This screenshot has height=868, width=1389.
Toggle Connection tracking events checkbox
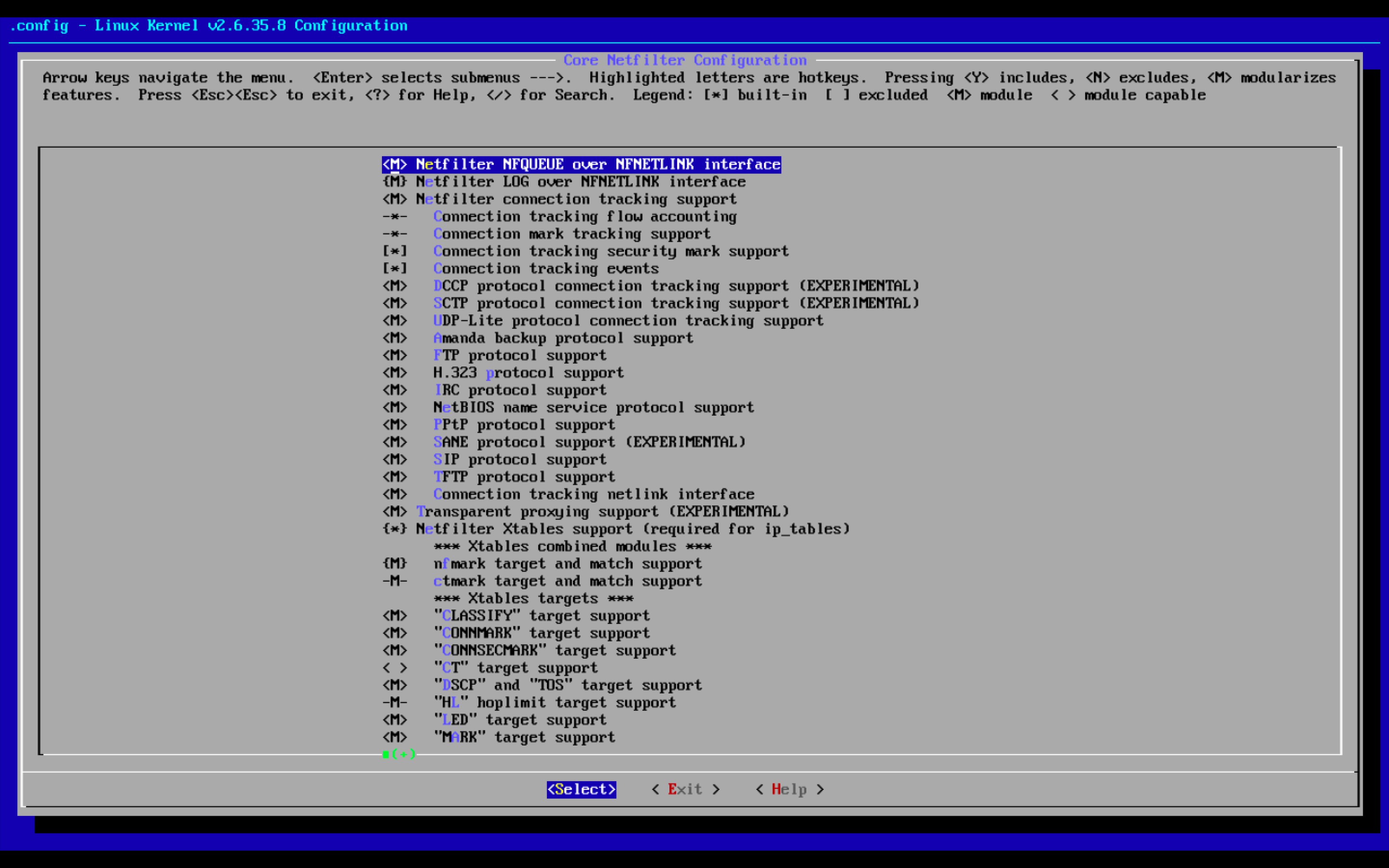(x=395, y=269)
